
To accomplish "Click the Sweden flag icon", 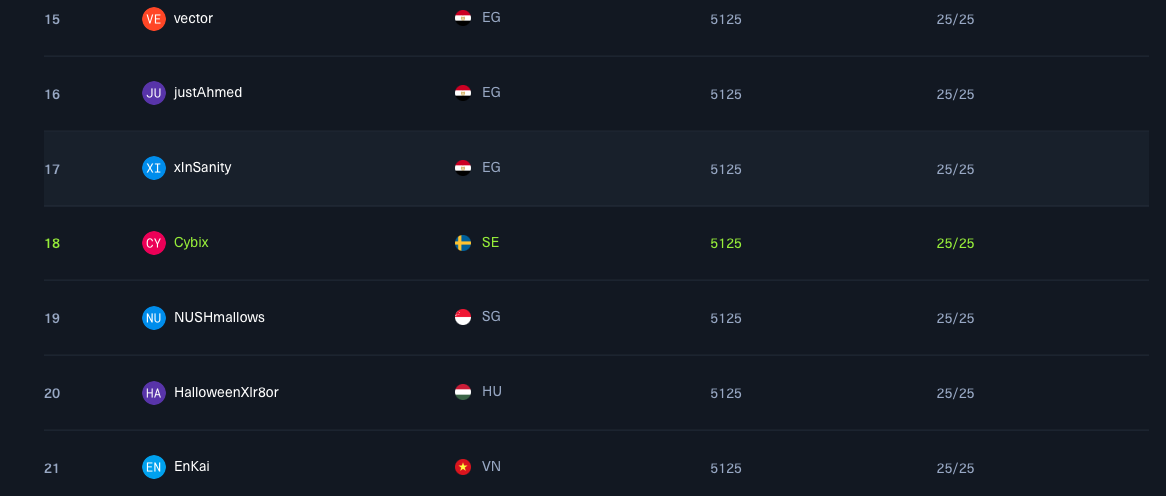I will pyautogui.click(x=463, y=243).
